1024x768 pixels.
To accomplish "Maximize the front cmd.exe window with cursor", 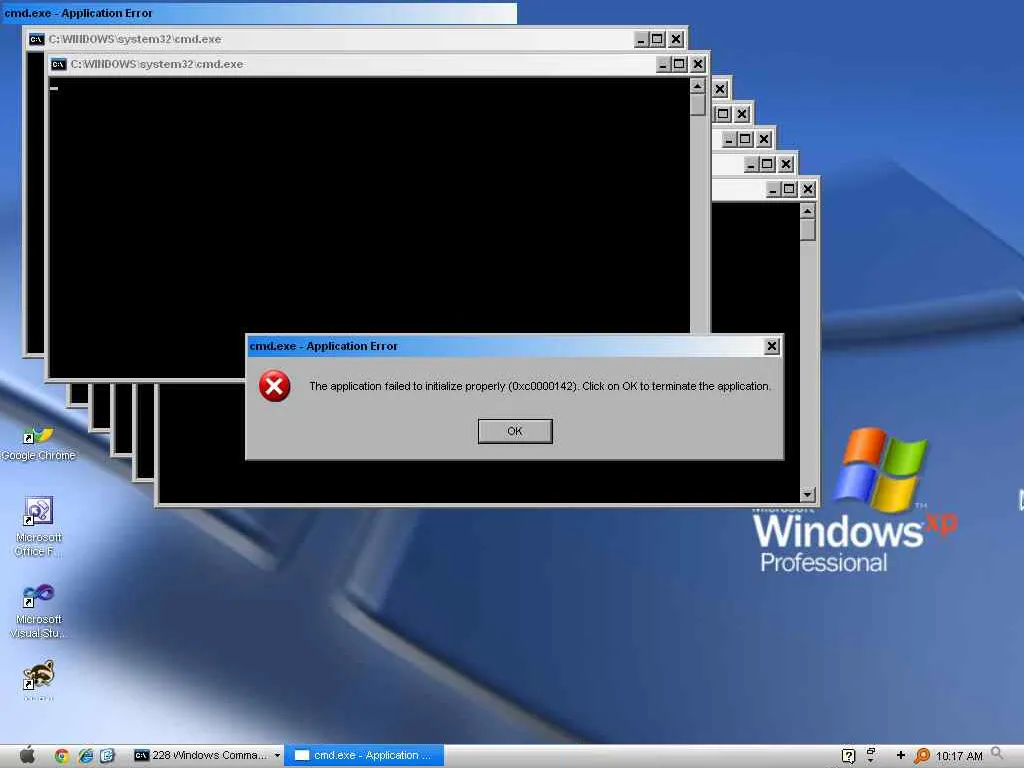I will pos(679,65).
